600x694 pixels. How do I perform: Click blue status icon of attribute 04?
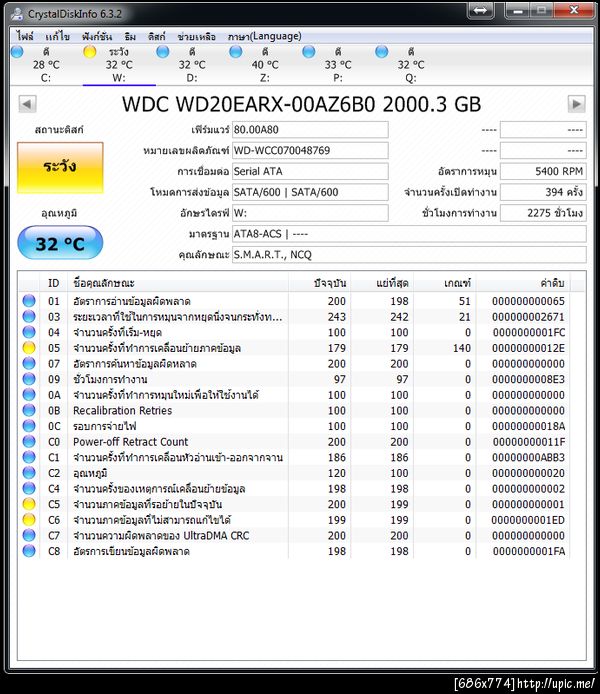click(29, 332)
